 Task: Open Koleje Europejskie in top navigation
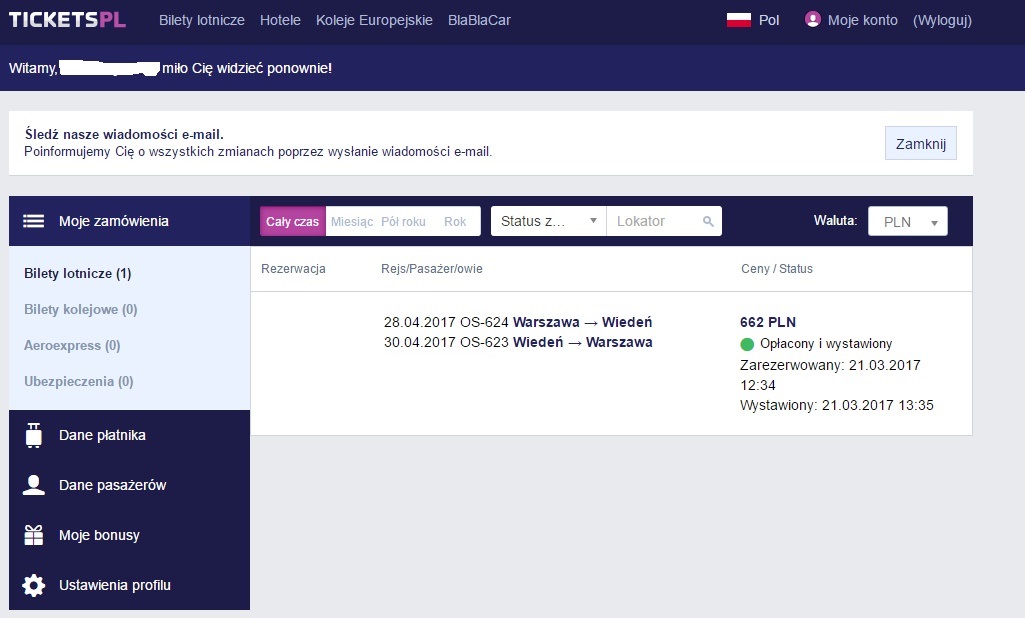[374, 20]
